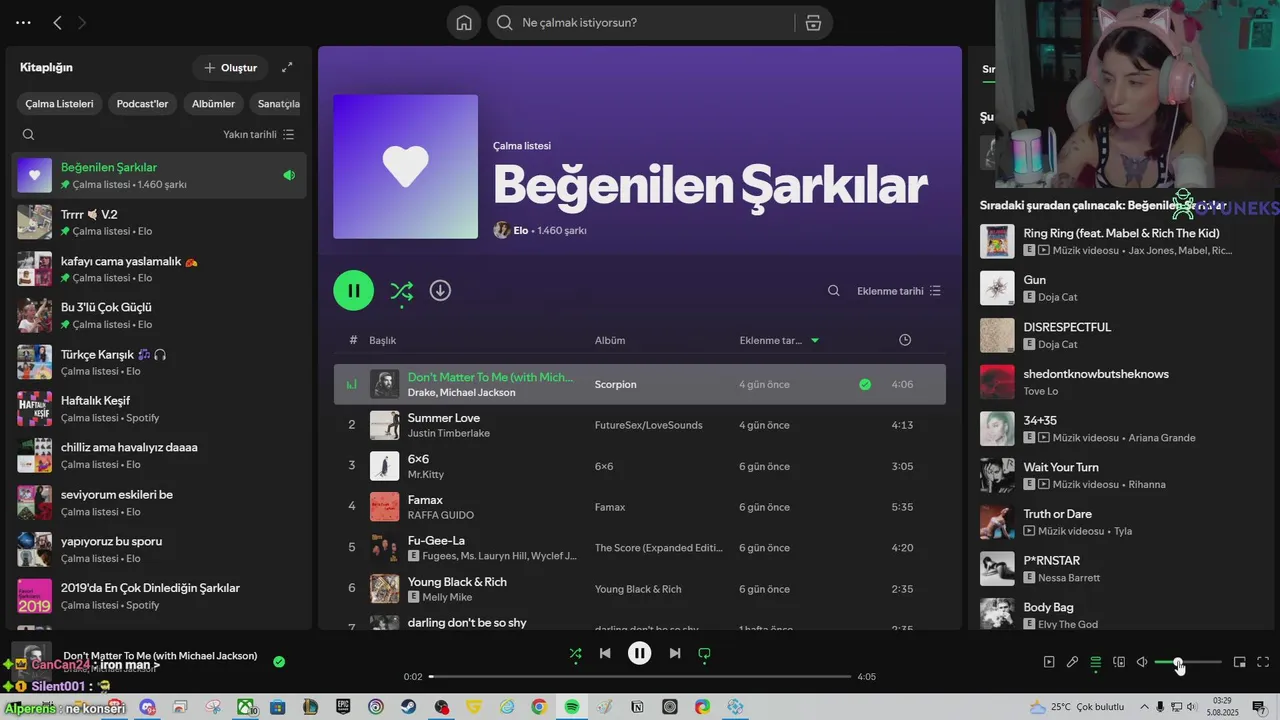Open Elo profile link under playlist title
1280x720 pixels.
pyautogui.click(x=520, y=230)
